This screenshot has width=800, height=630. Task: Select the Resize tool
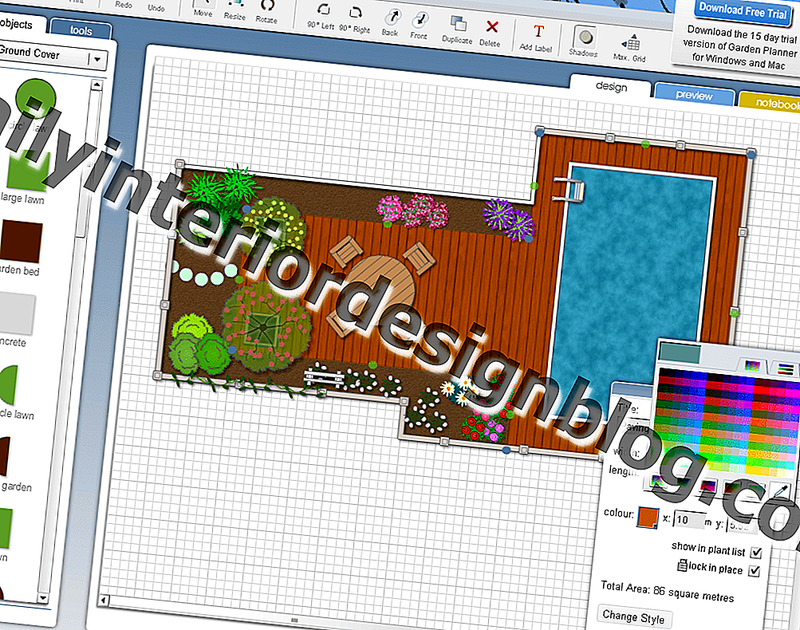tap(235, 10)
